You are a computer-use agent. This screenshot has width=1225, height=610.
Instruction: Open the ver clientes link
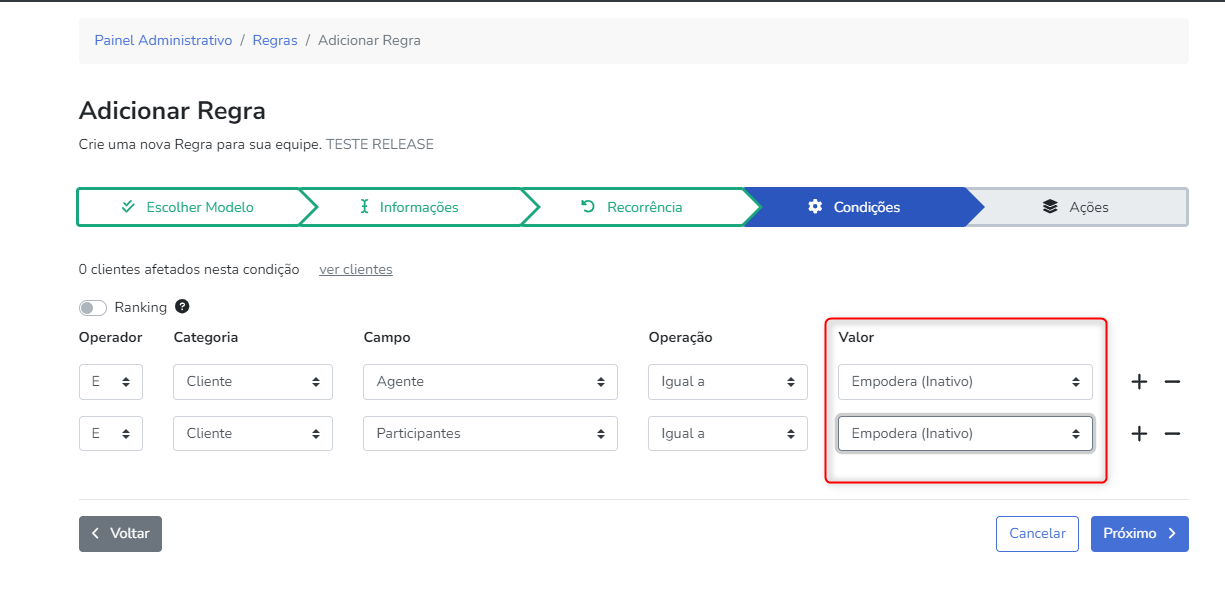pyautogui.click(x=355, y=270)
